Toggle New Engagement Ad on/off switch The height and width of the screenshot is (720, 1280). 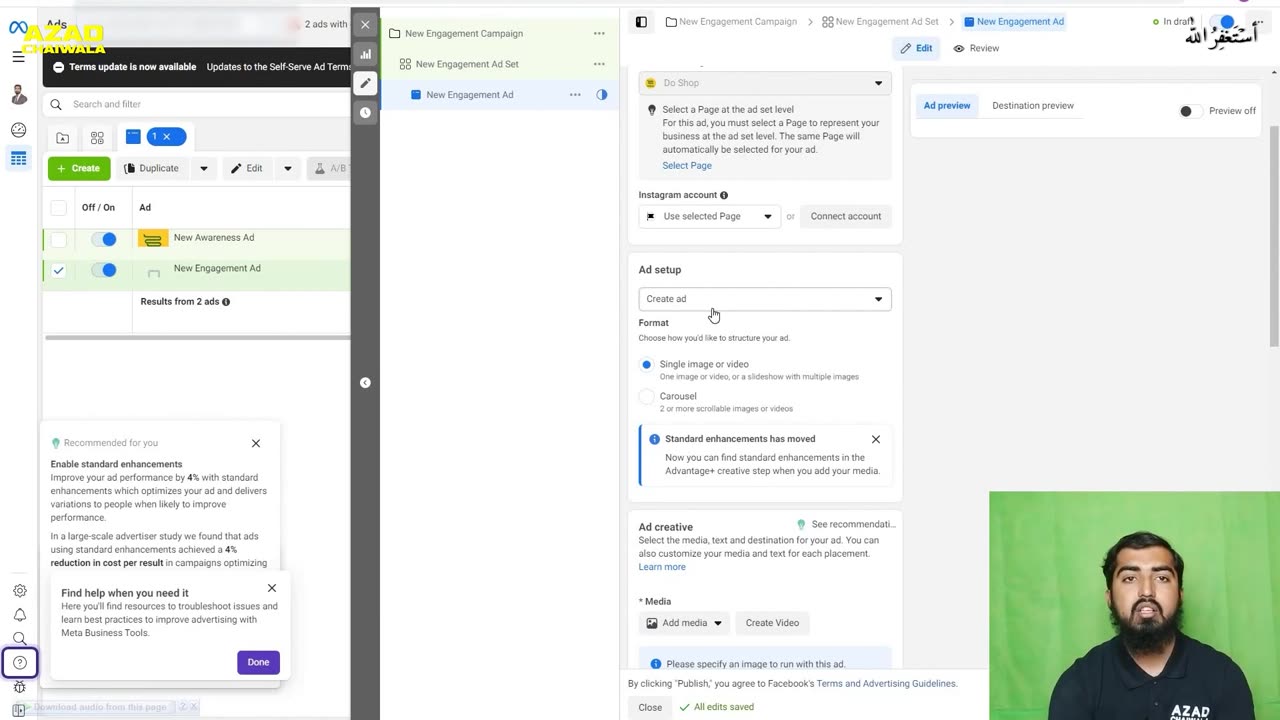(103, 270)
